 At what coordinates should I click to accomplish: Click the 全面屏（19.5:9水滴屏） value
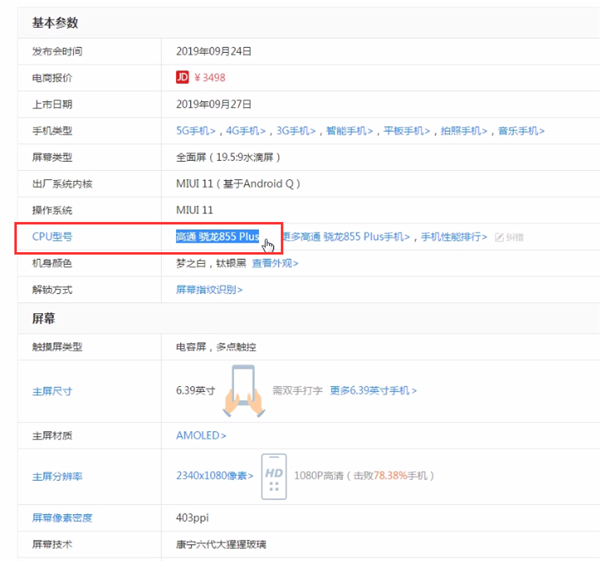pos(228,157)
